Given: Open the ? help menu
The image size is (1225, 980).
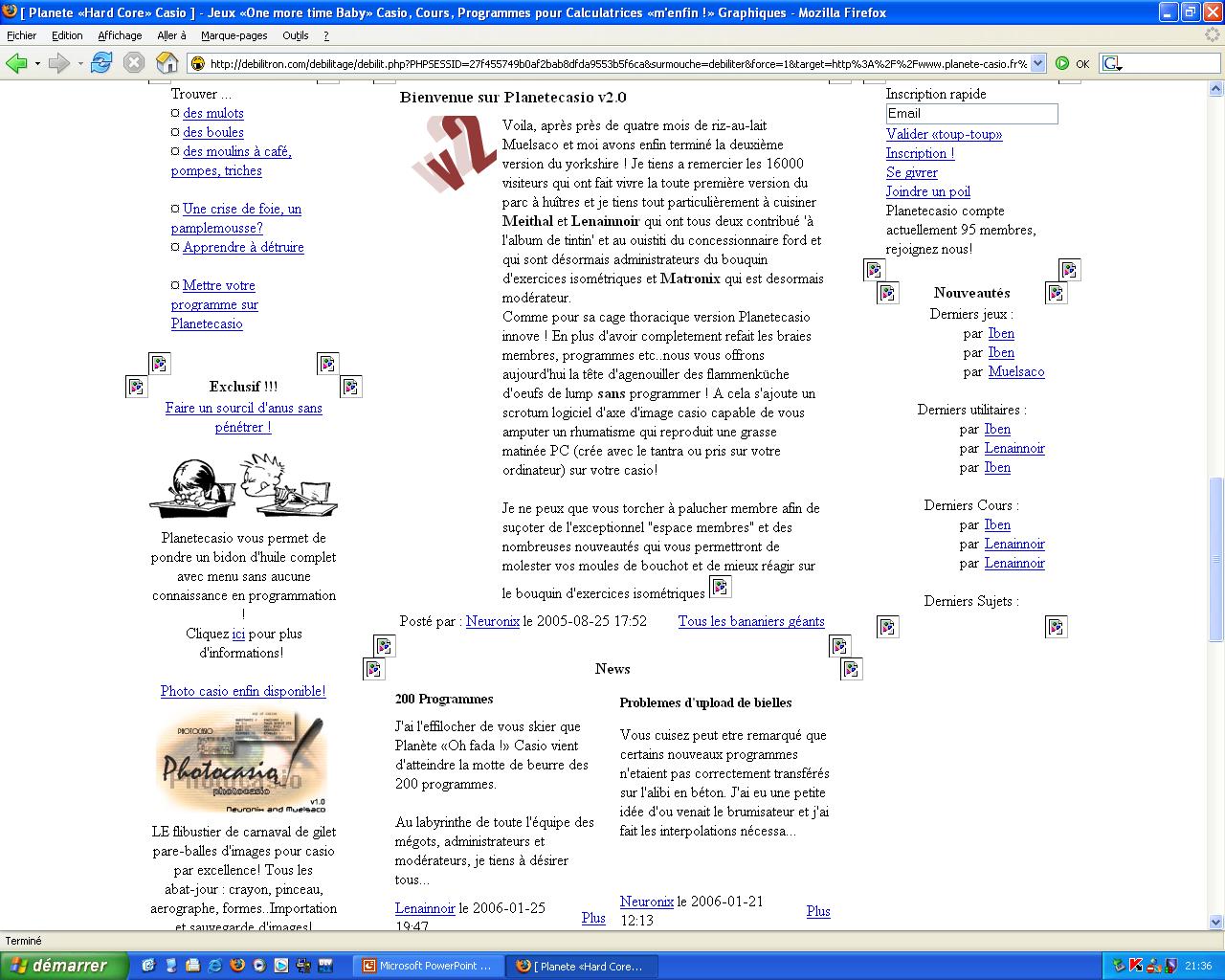Looking at the screenshot, I should [x=326, y=35].
